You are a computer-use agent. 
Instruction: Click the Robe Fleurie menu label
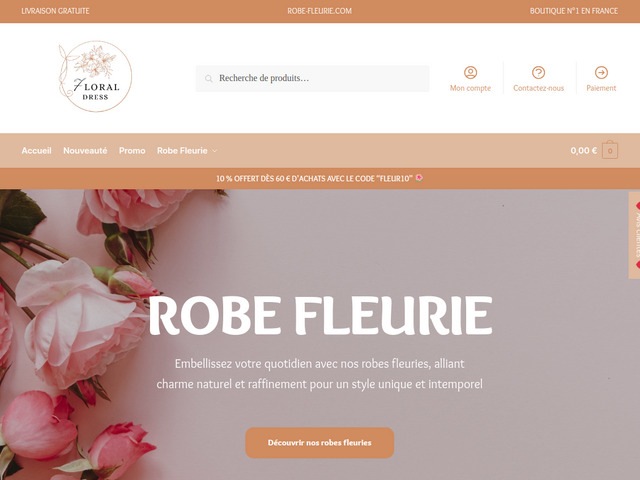pos(182,151)
